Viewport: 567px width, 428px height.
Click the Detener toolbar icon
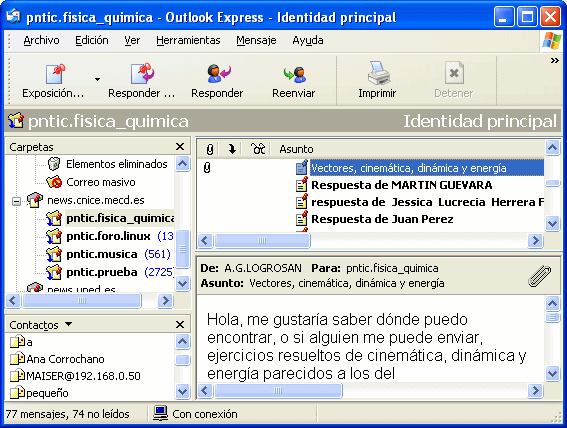click(x=454, y=73)
